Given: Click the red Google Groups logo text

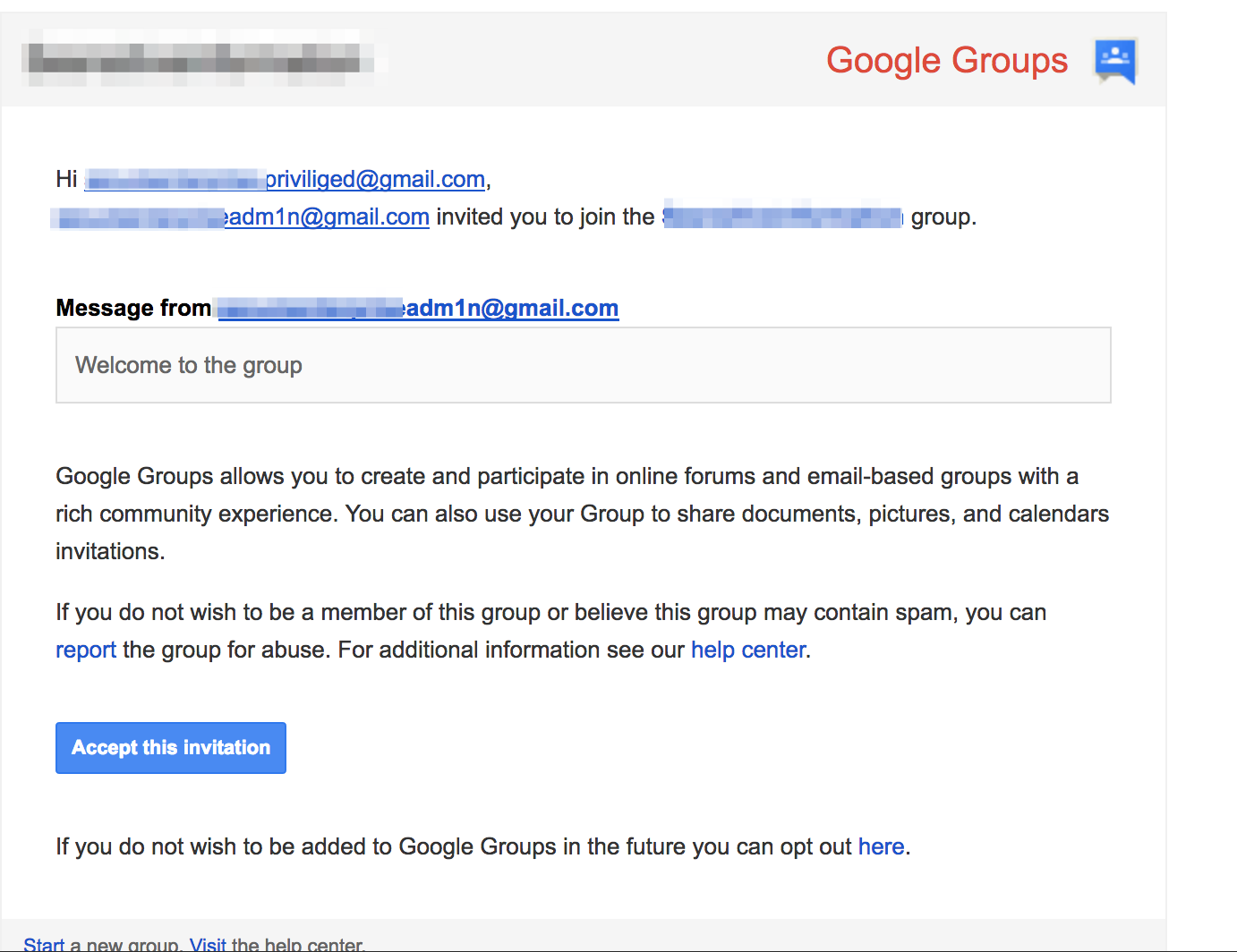Looking at the screenshot, I should tap(946, 61).
